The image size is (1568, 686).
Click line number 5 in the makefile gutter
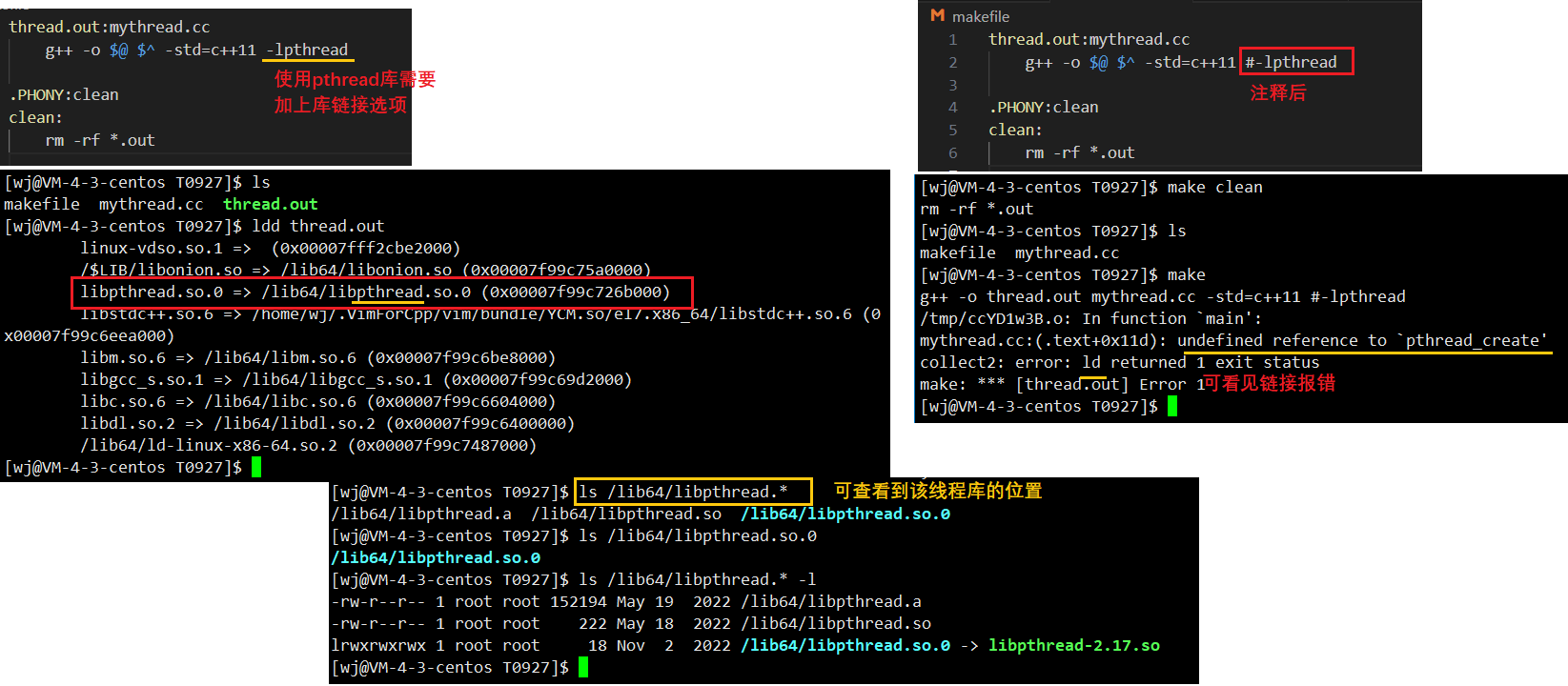point(952,130)
